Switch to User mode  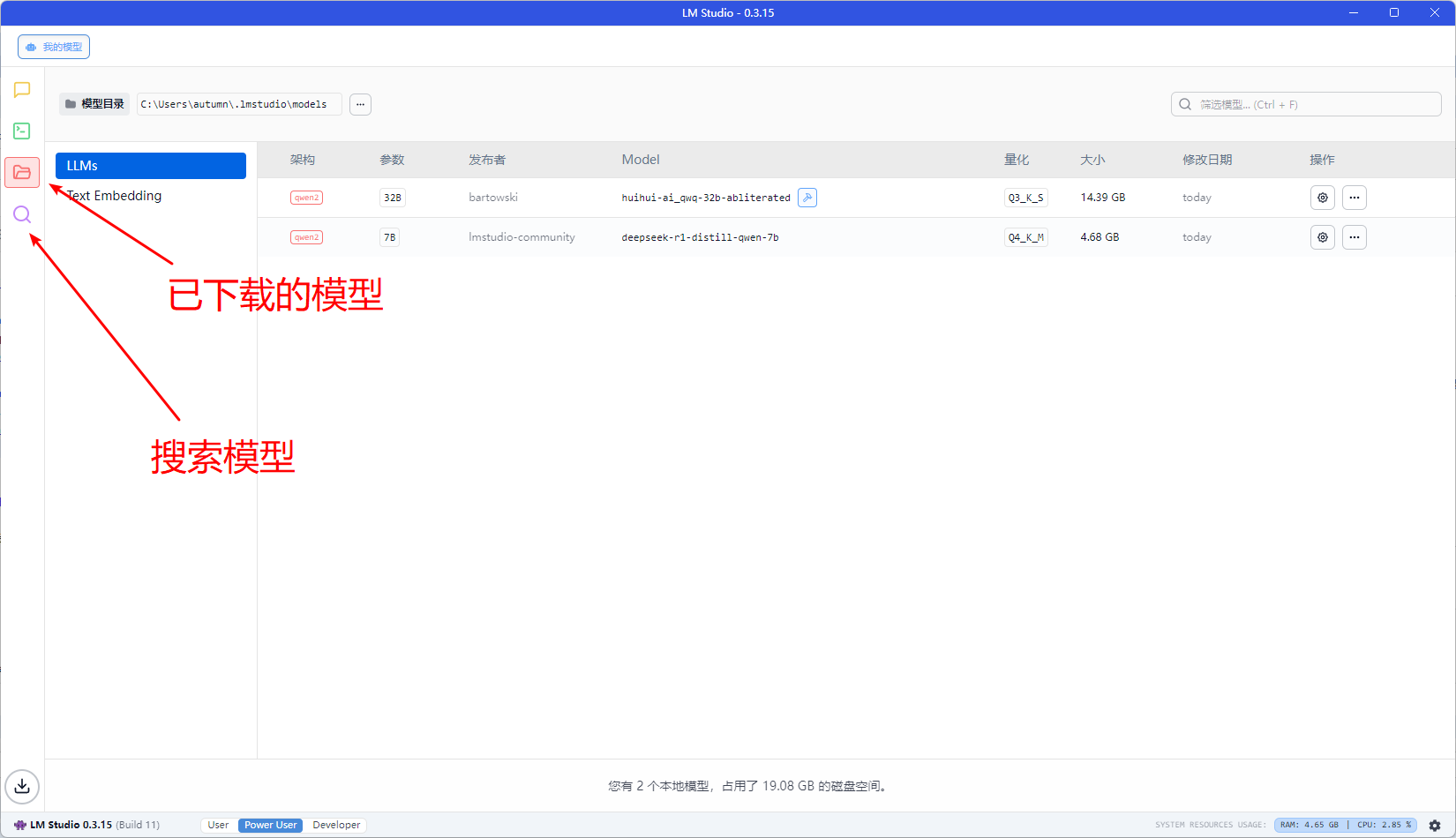218,826
